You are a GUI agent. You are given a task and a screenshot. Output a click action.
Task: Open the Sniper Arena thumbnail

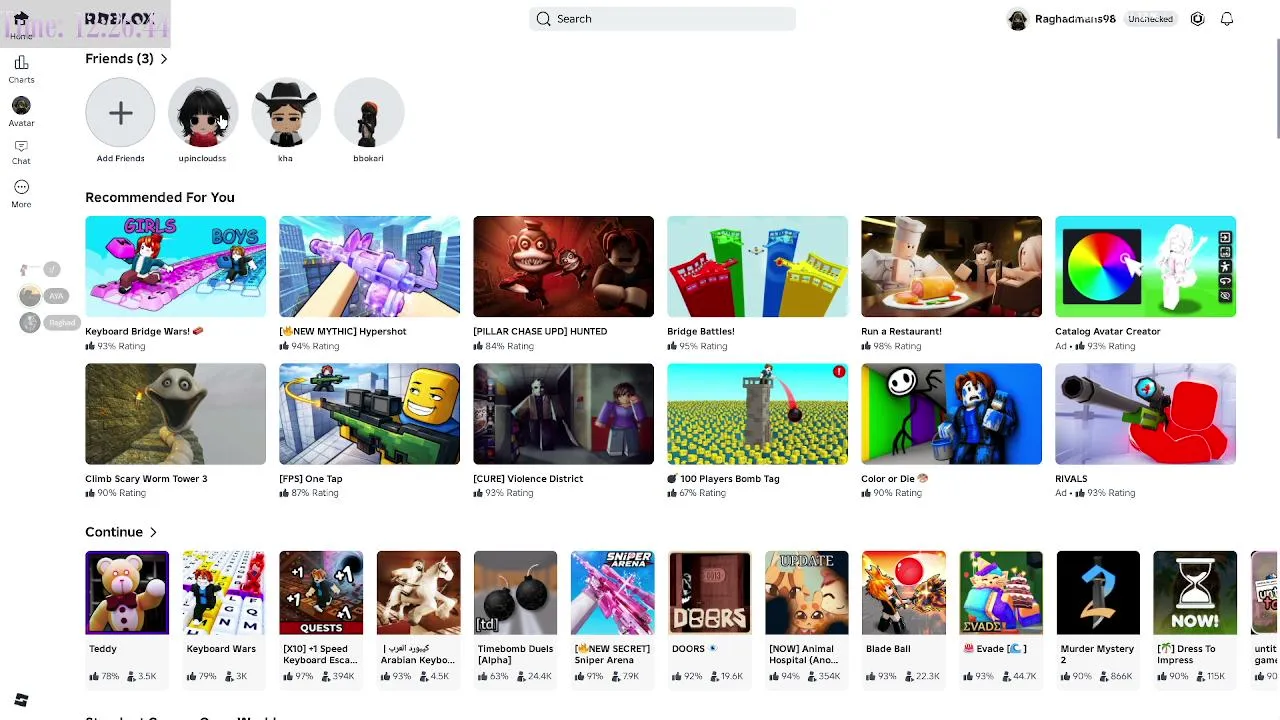(612, 593)
